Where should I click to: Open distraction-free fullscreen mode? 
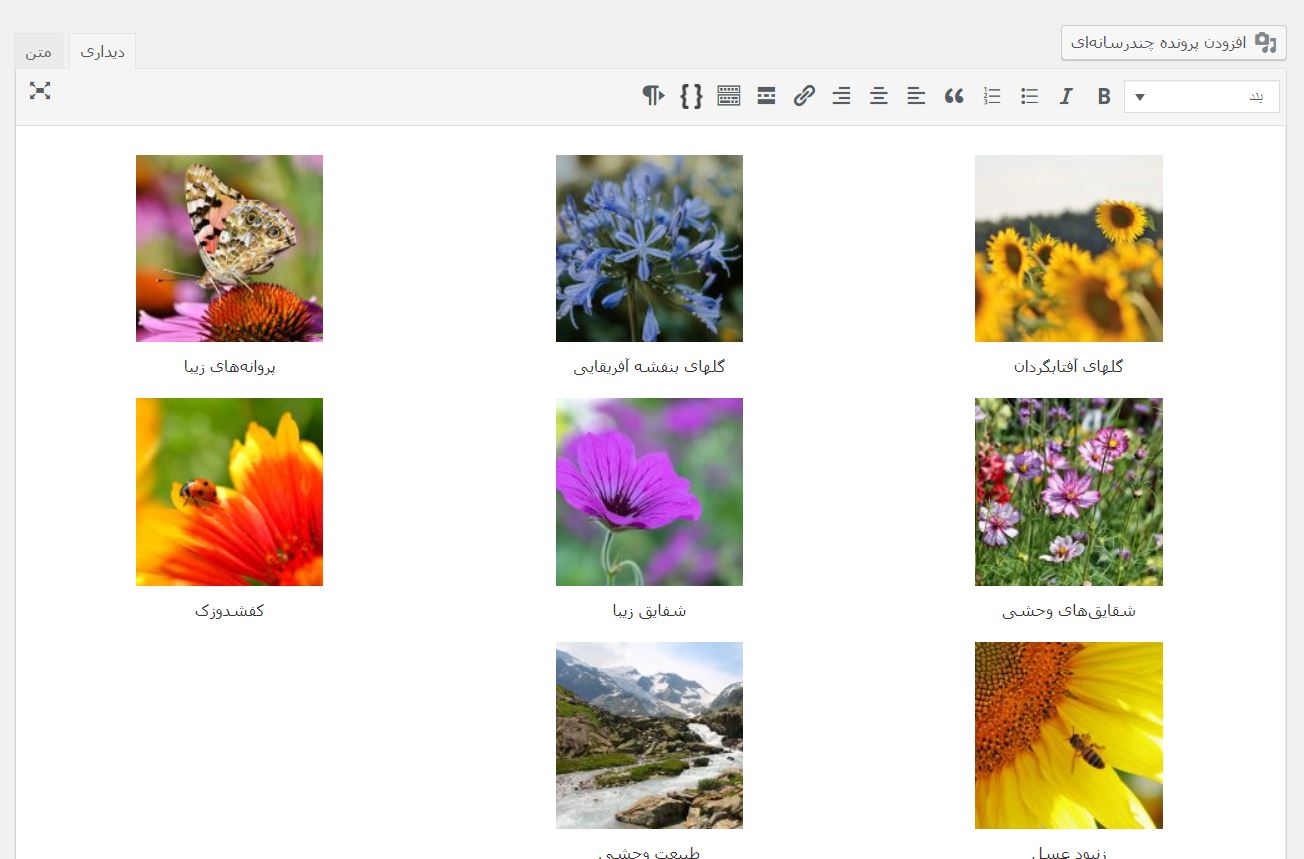pyautogui.click(x=40, y=91)
